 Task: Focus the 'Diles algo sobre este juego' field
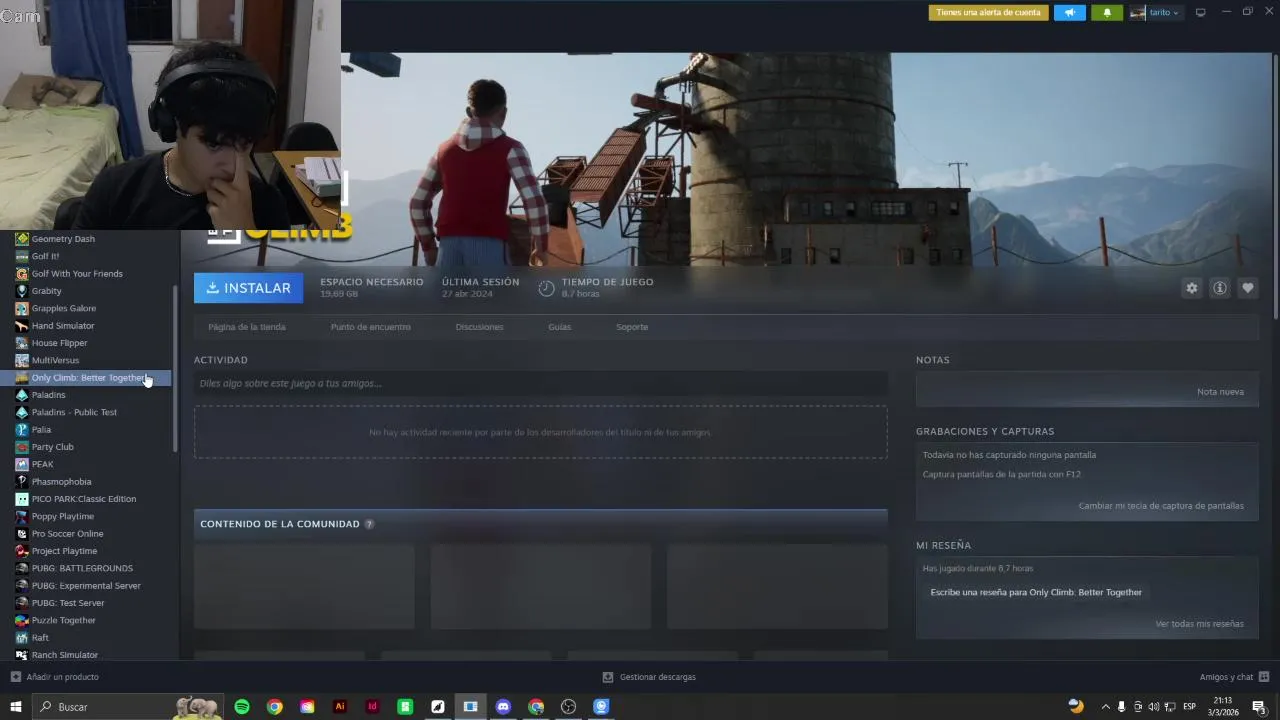click(x=540, y=384)
